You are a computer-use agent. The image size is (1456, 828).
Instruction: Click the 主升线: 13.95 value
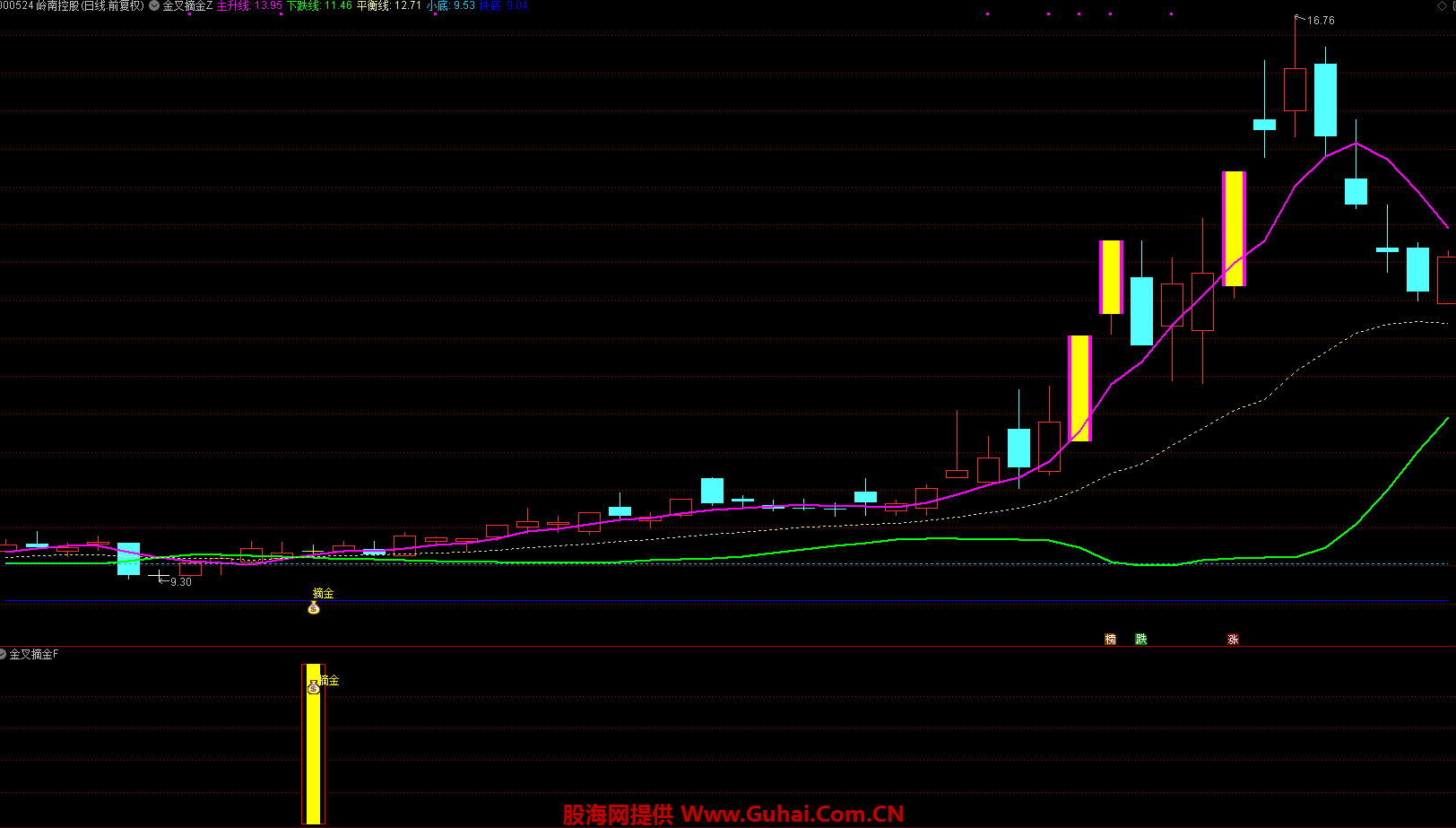pos(249,5)
